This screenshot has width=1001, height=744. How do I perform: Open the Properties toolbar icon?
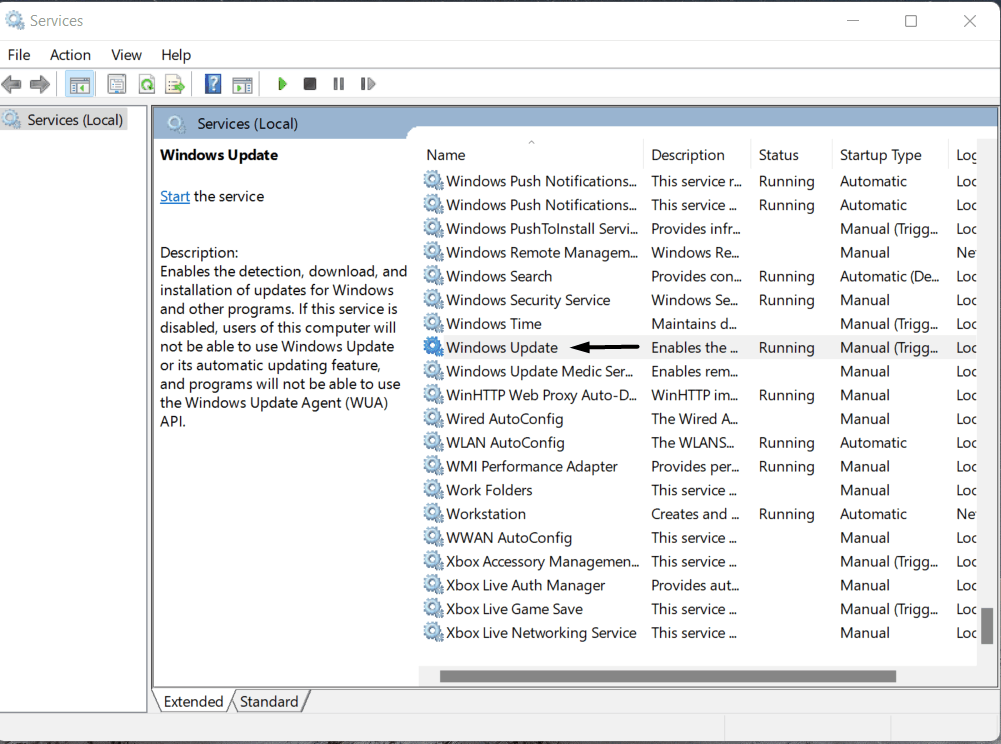coord(117,84)
